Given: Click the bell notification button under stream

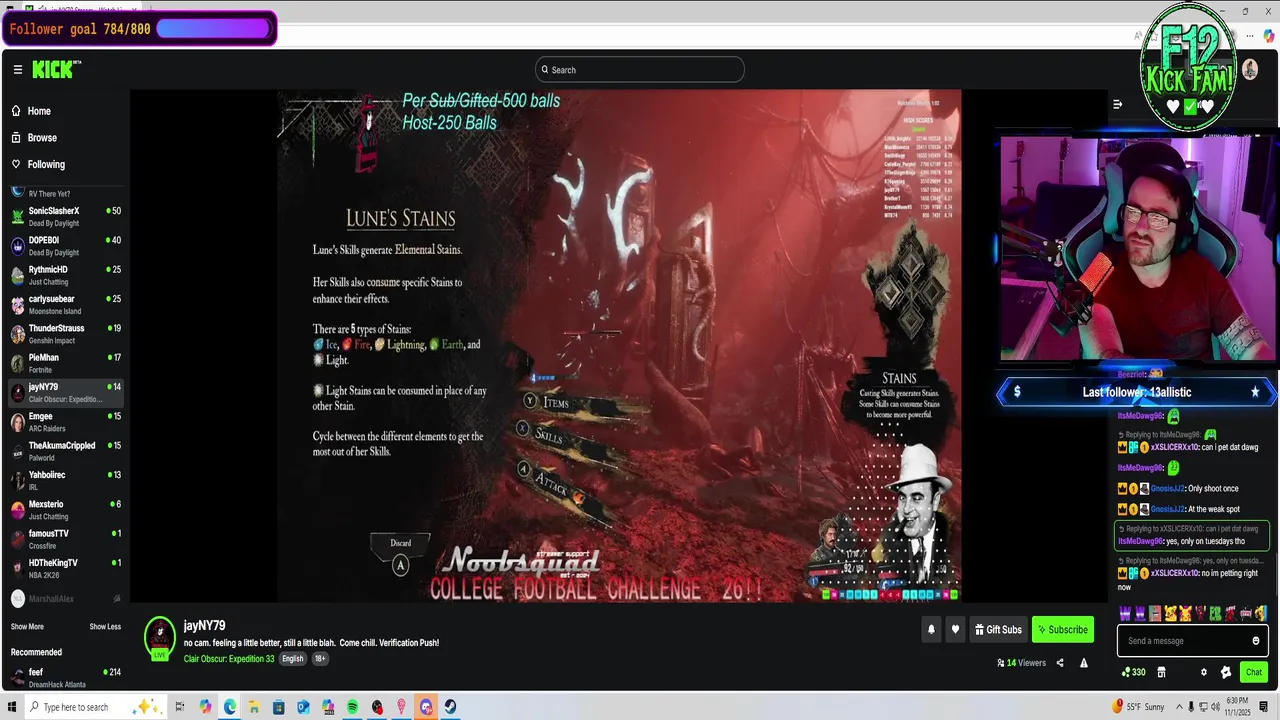Looking at the screenshot, I should pyautogui.click(x=931, y=629).
